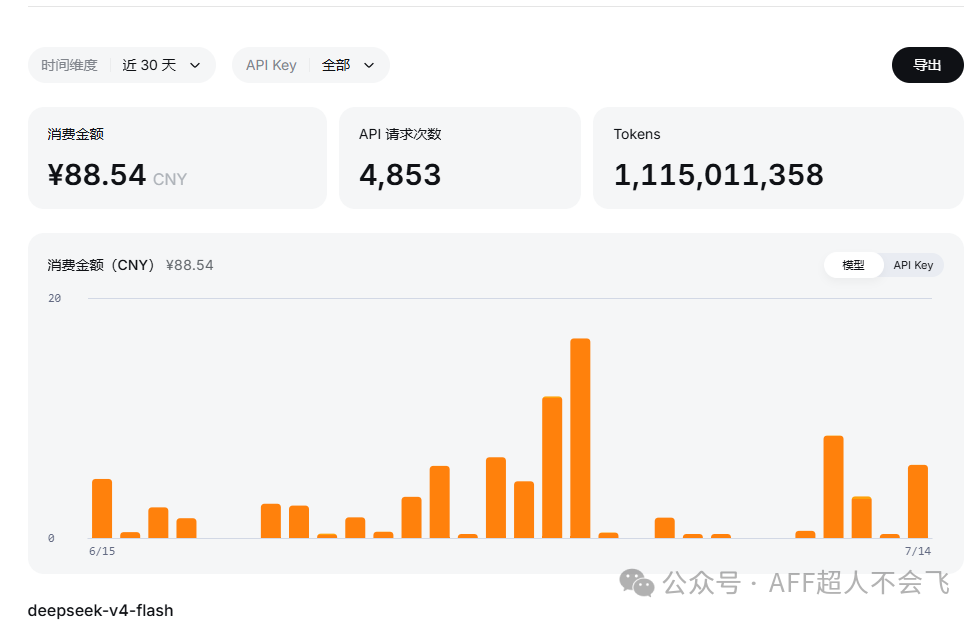Click the 7/14 axis label

click(x=918, y=551)
